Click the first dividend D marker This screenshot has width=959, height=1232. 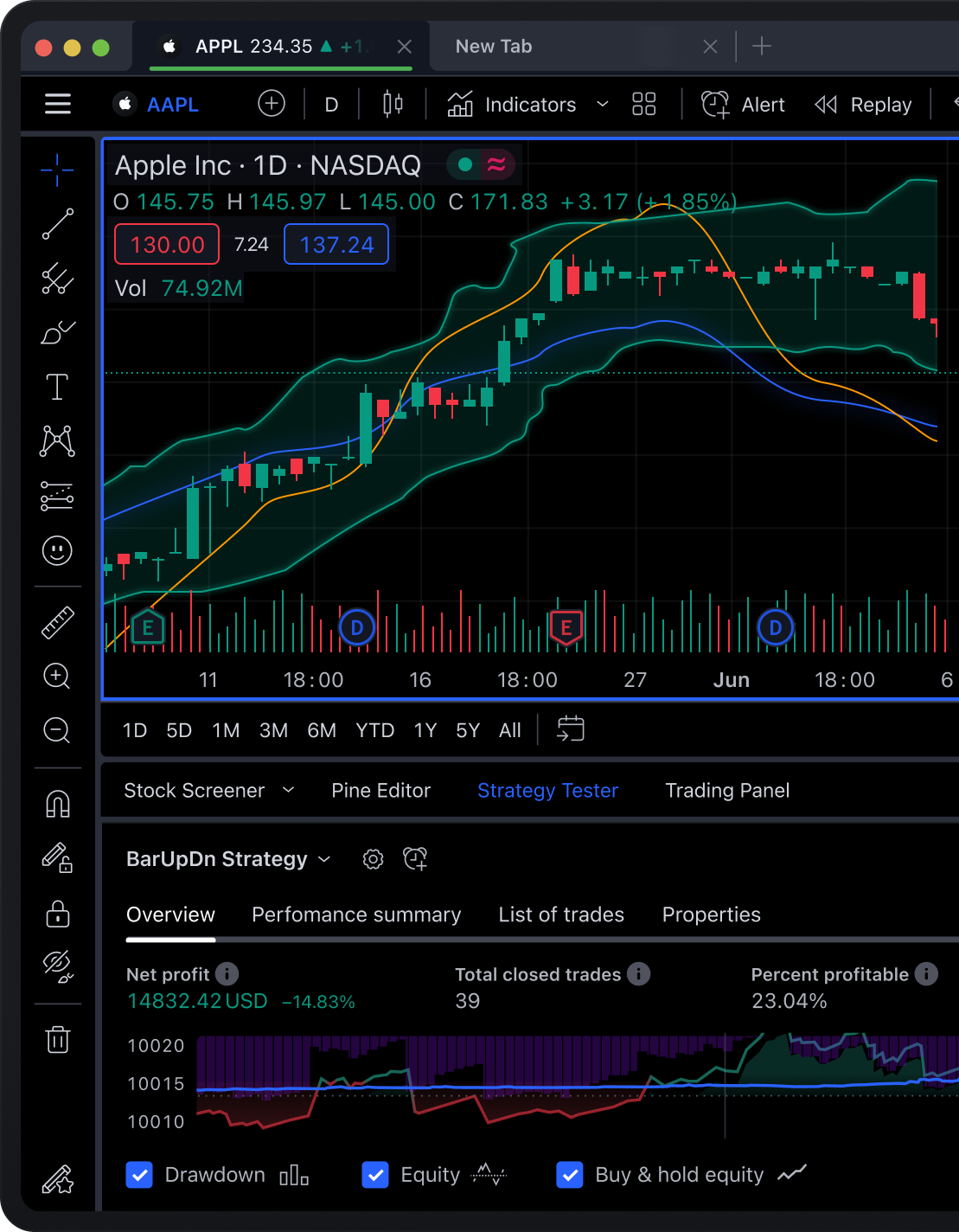click(356, 627)
